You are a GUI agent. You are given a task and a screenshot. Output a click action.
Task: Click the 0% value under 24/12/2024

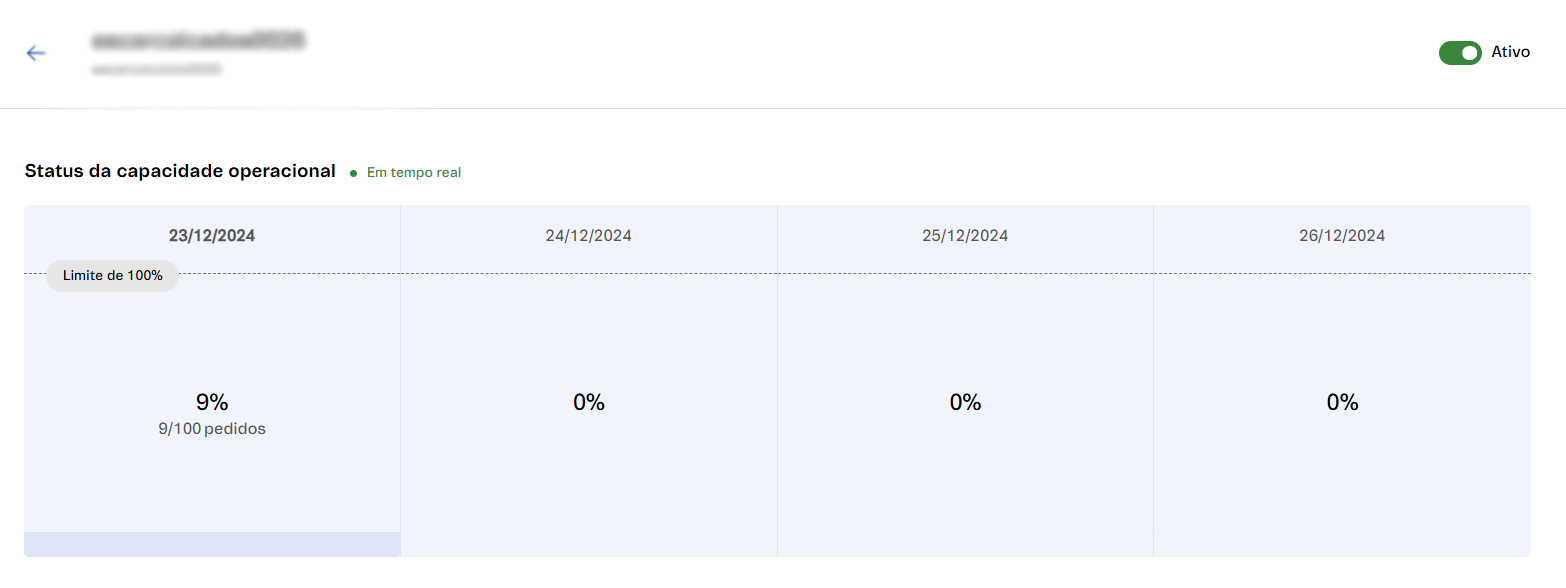(x=589, y=402)
